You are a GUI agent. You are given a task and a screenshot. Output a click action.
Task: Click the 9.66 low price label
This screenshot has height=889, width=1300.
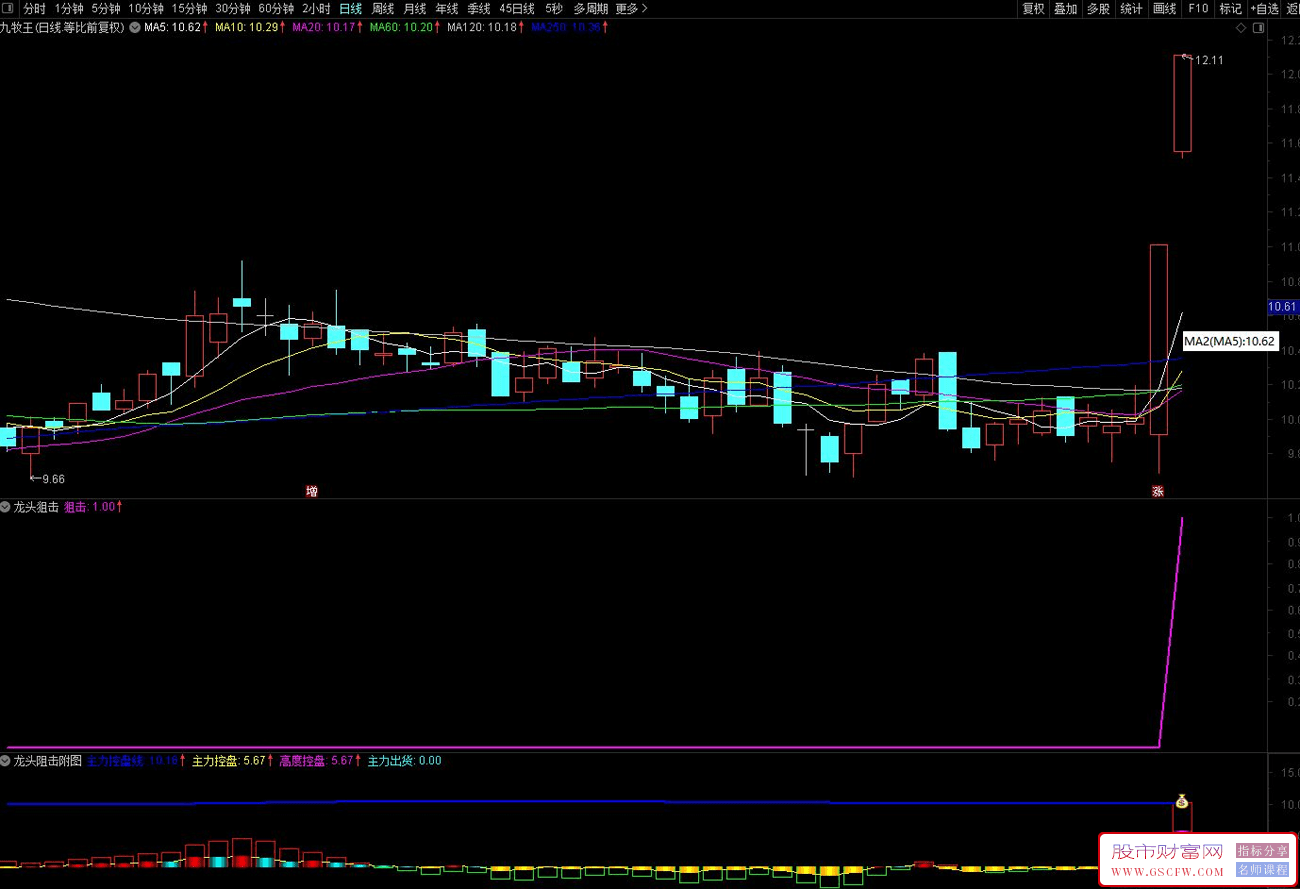53,479
